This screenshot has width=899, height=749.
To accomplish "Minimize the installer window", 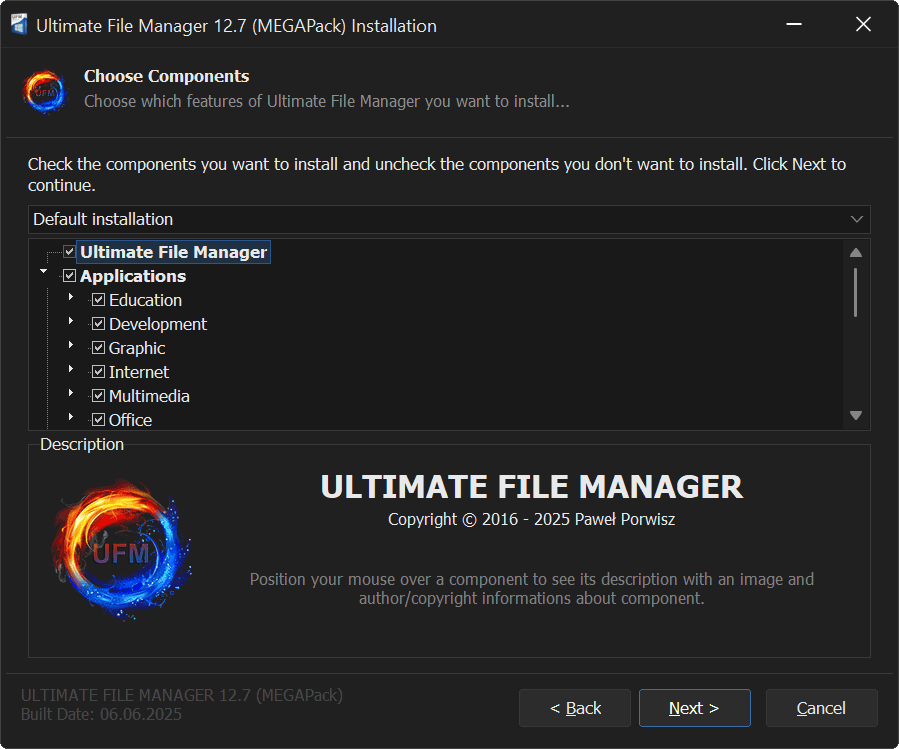I will coord(793,25).
